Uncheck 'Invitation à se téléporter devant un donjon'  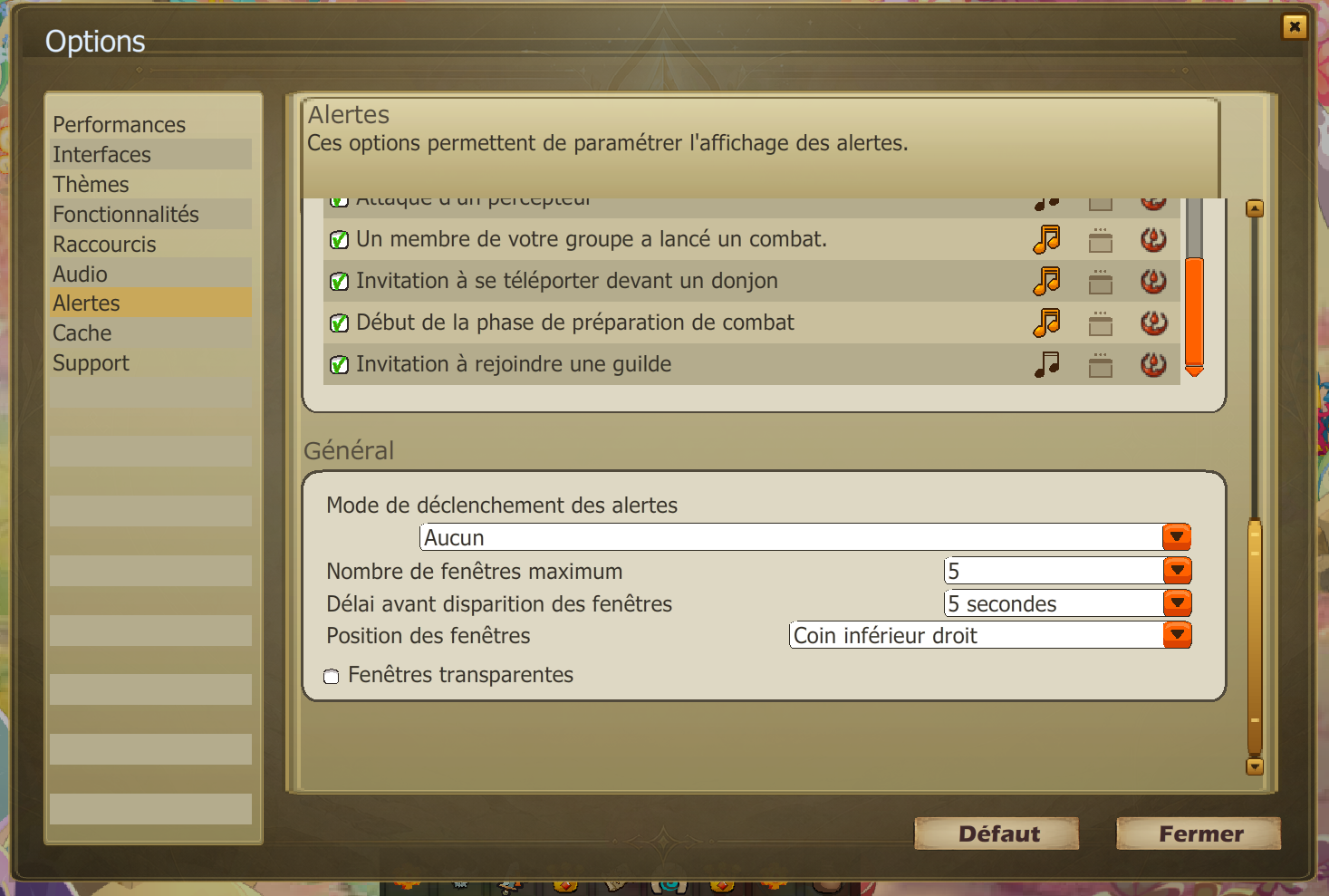339,282
